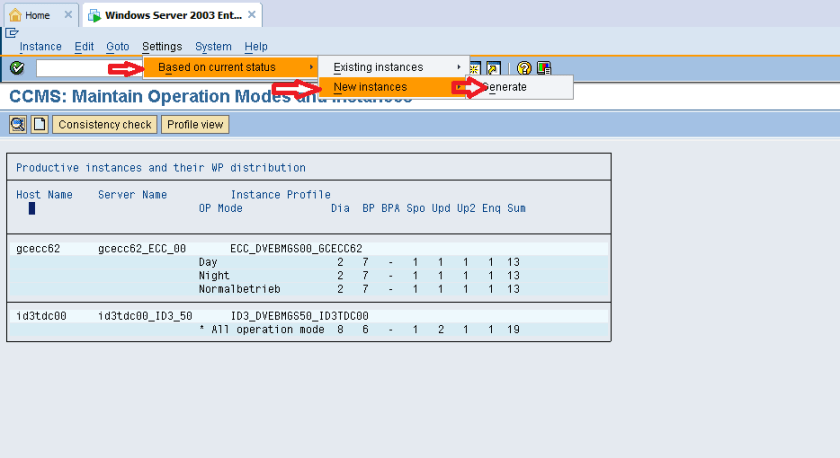The width and height of the screenshot is (840, 458).
Task: Open the yellow Help question mark icon
Action: 523,68
